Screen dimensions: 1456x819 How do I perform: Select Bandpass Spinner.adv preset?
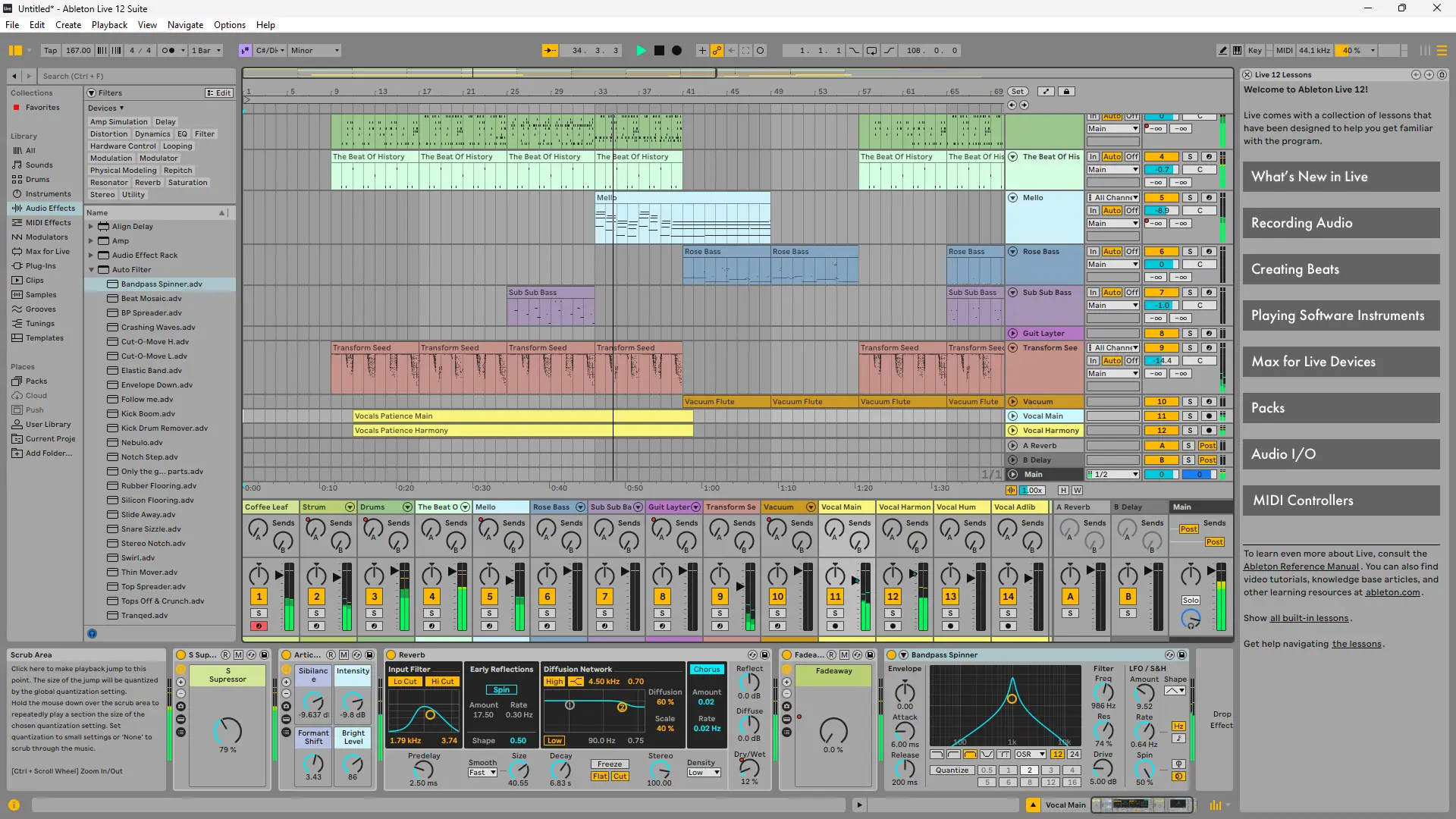162,284
